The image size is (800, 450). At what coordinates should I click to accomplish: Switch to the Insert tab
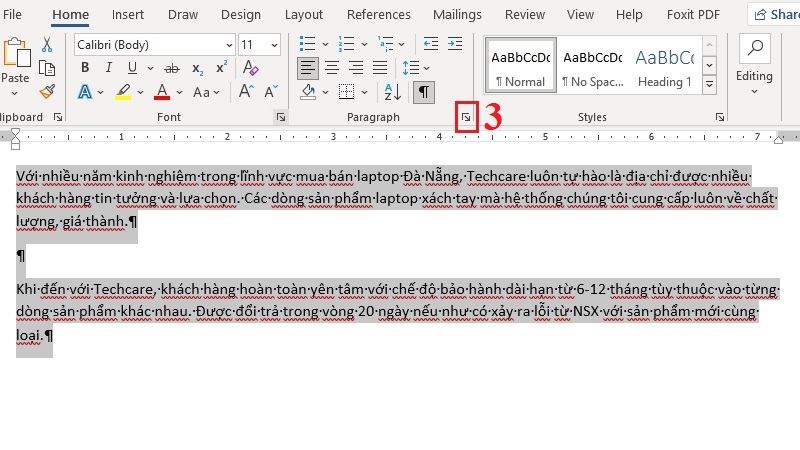[x=128, y=14]
